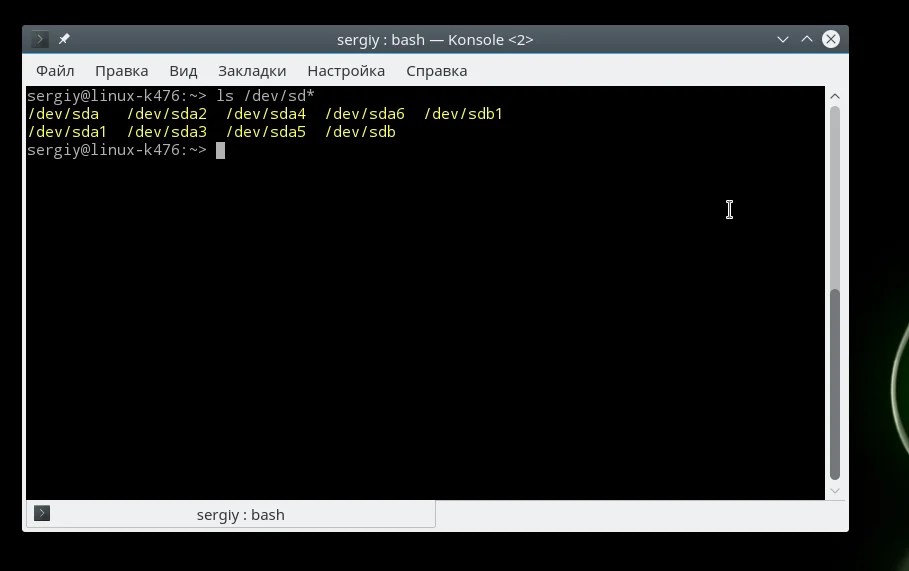Close the Konsole window
Screen dimensions: 909x571
pyautogui.click(x=831, y=39)
